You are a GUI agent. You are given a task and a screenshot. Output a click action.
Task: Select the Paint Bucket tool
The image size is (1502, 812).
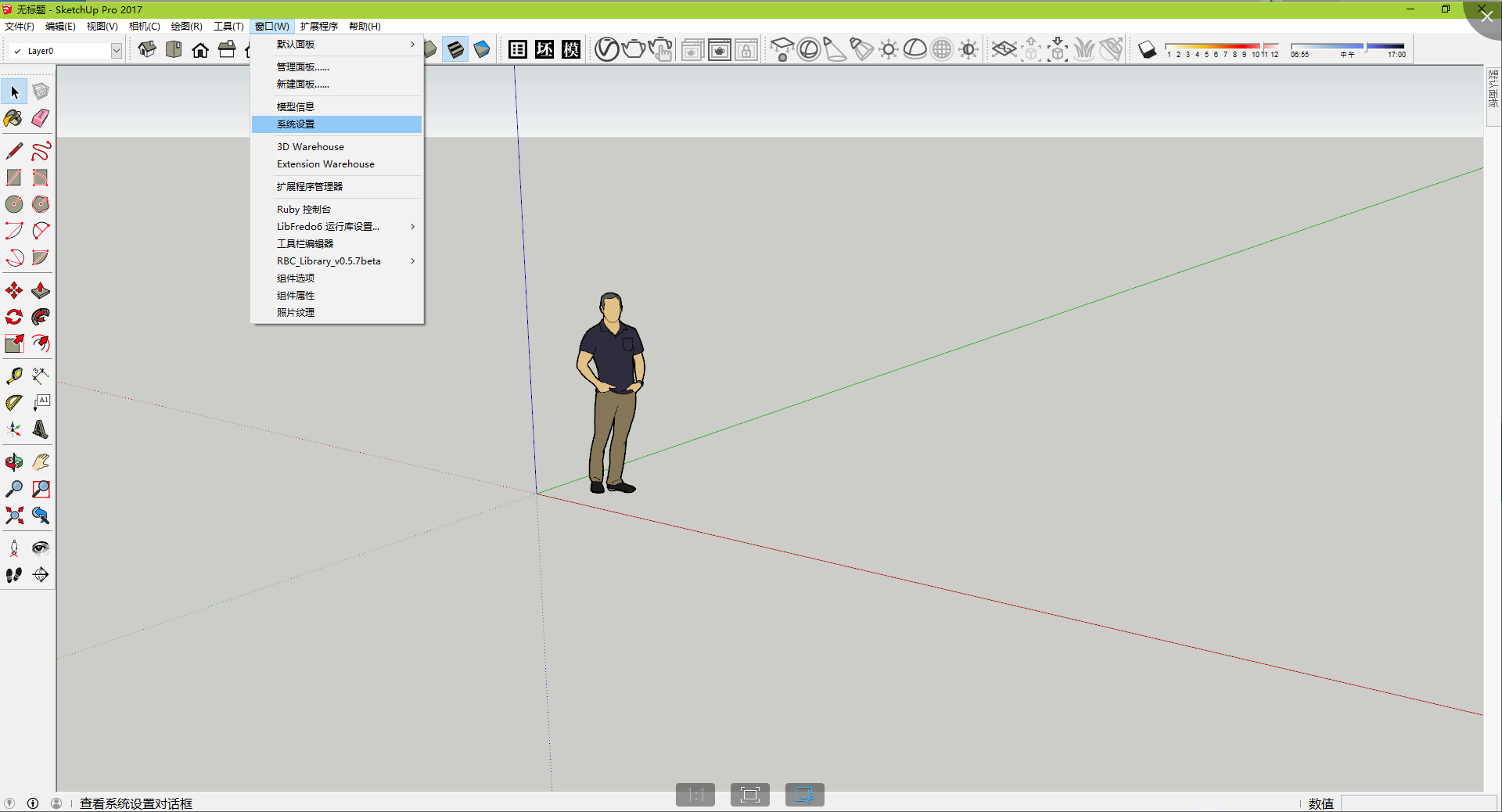[x=13, y=118]
